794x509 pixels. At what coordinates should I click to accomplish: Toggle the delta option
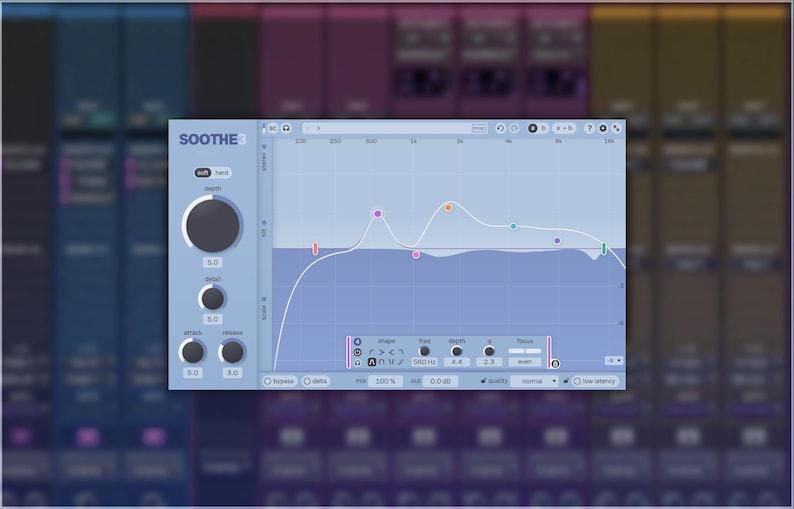315,381
